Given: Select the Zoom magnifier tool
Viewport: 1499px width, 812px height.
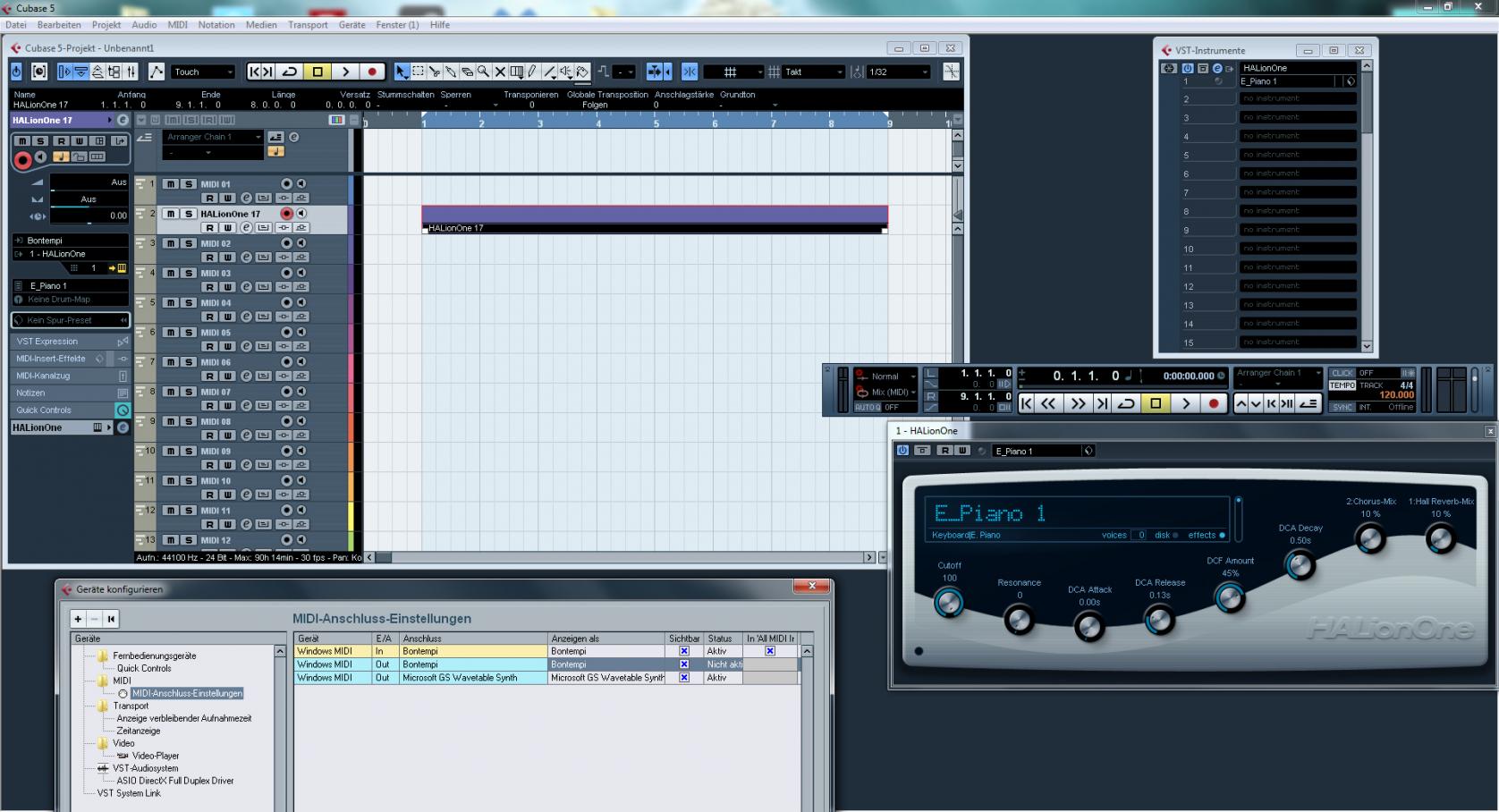Looking at the screenshot, I should click(x=482, y=72).
